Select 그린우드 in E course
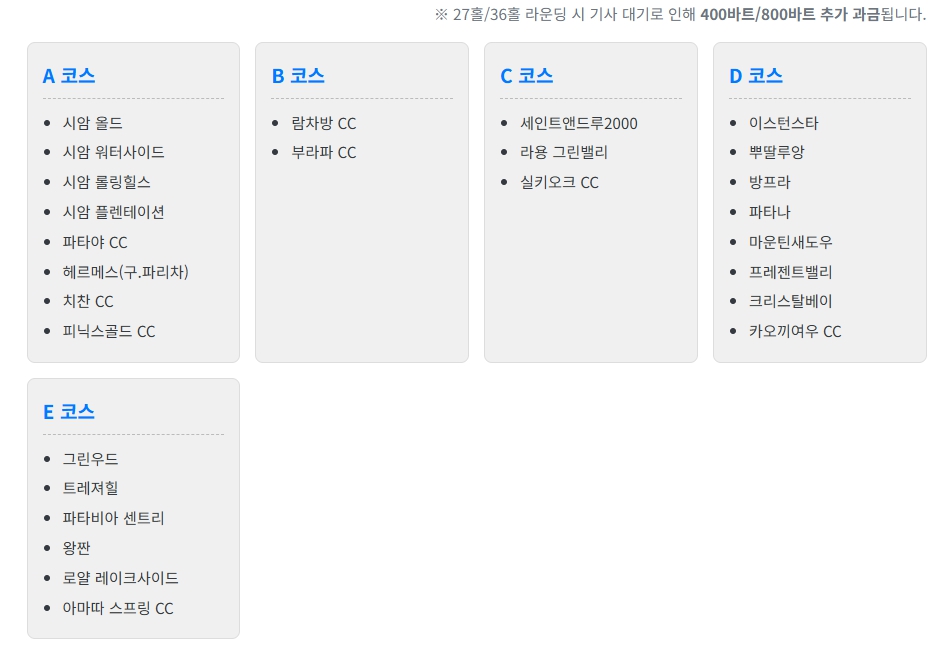The image size is (950, 671). click(x=90, y=459)
